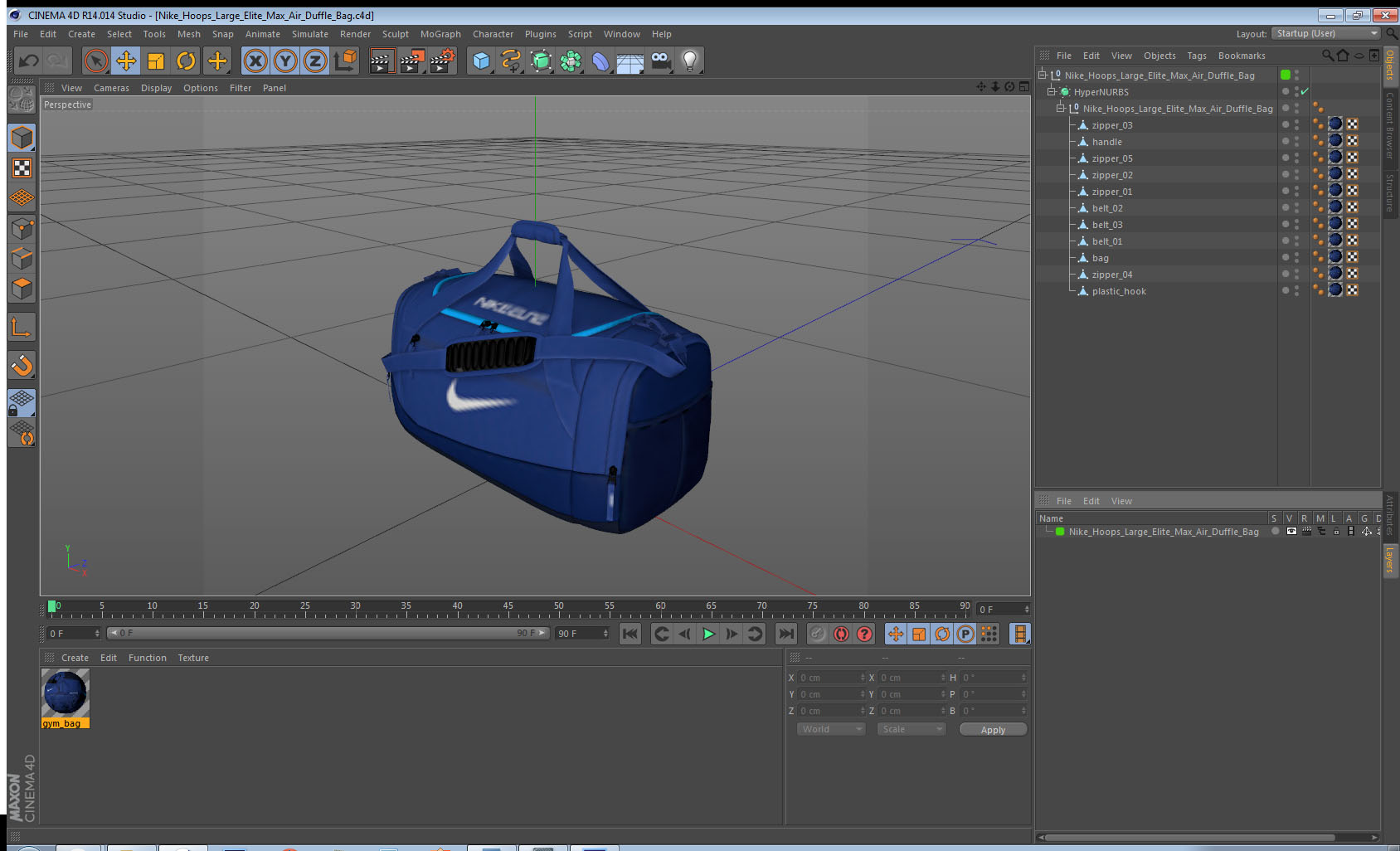
Task: Toggle Y axis lock
Action: click(285, 61)
